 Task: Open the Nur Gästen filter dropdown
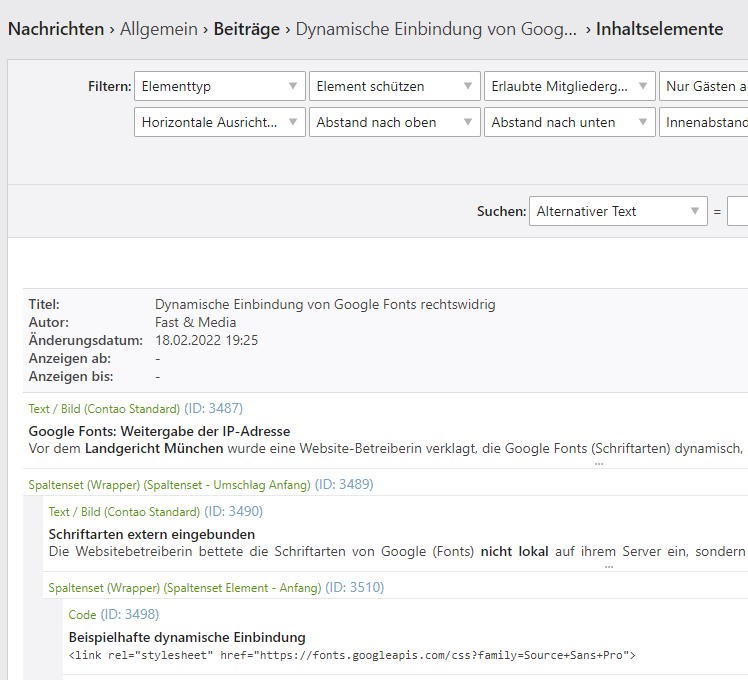[x=704, y=86]
